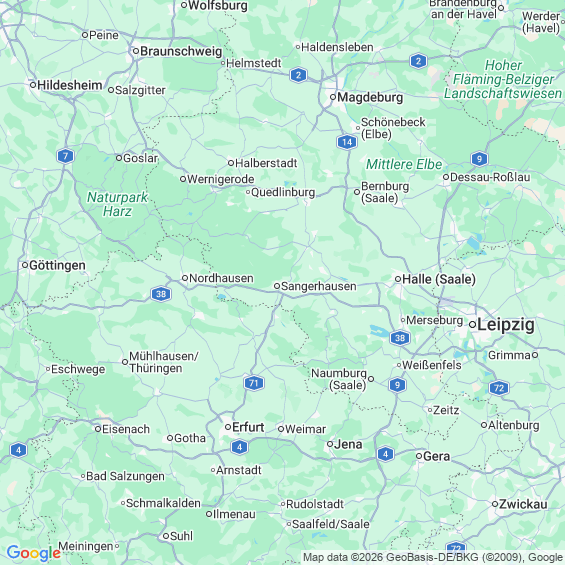
Task: Click the A4 shield just below Erfurt
Action: (239, 447)
